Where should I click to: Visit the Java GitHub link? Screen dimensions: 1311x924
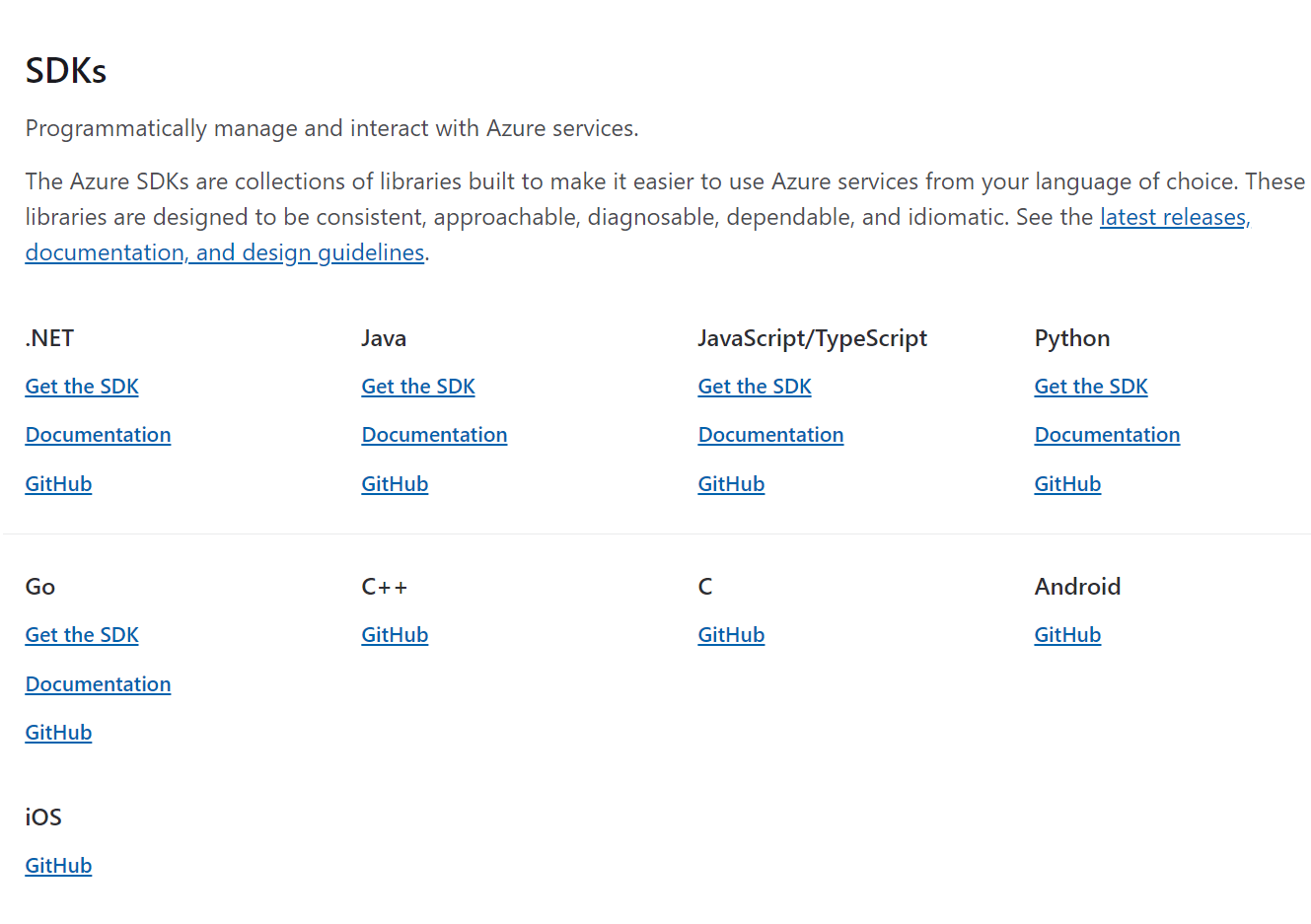(395, 484)
